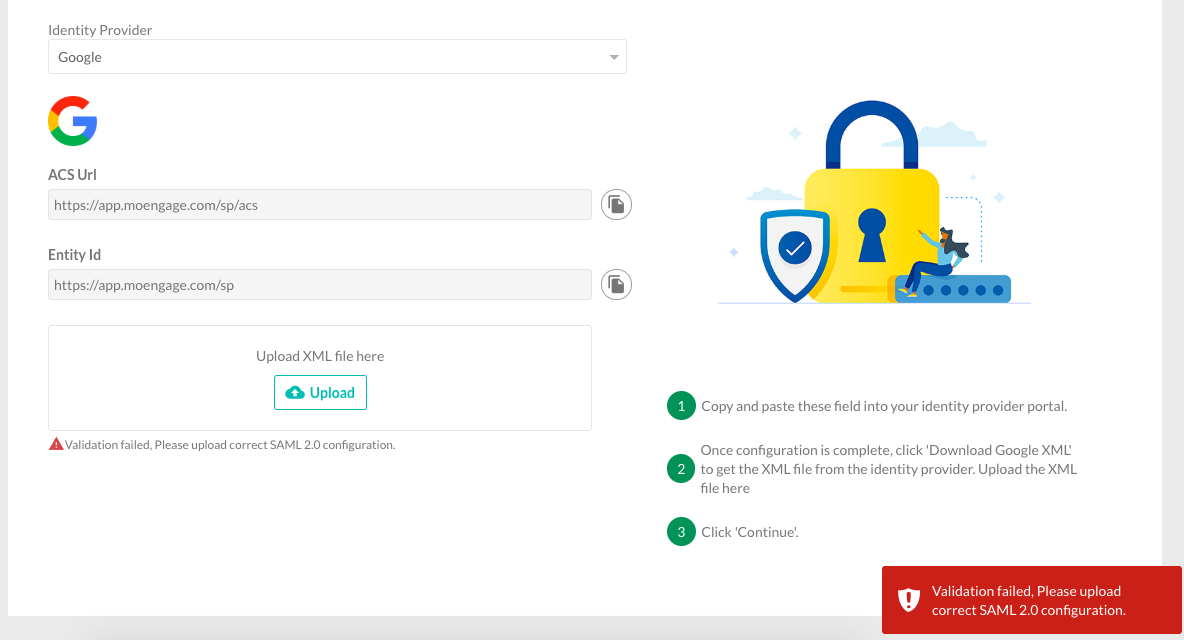Screen dimensions: 1184x640
Task: Click the validation failed message under the upload box
Action: [230, 445]
